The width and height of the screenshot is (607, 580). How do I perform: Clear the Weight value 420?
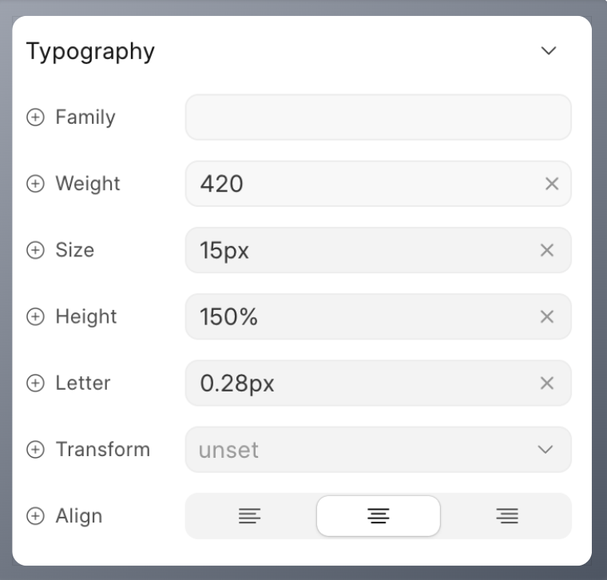(552, 184)
